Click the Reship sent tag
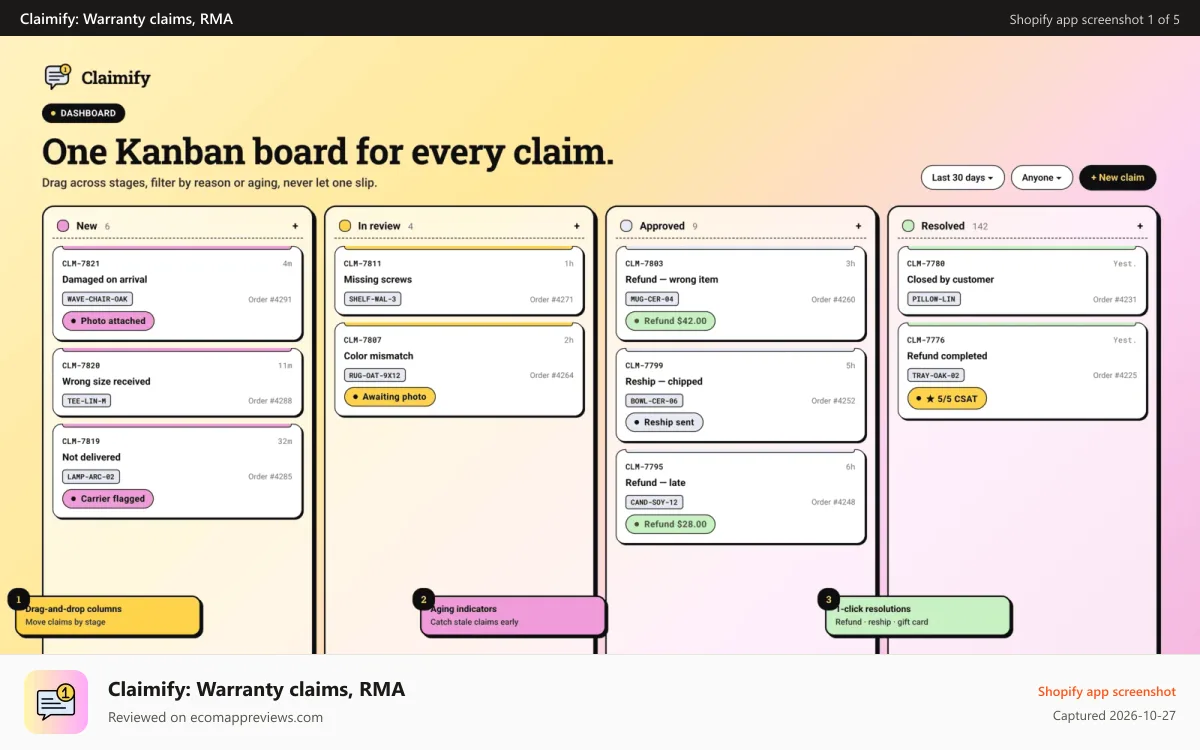This screenshot has height=750, width=1200. coord(665,422)
